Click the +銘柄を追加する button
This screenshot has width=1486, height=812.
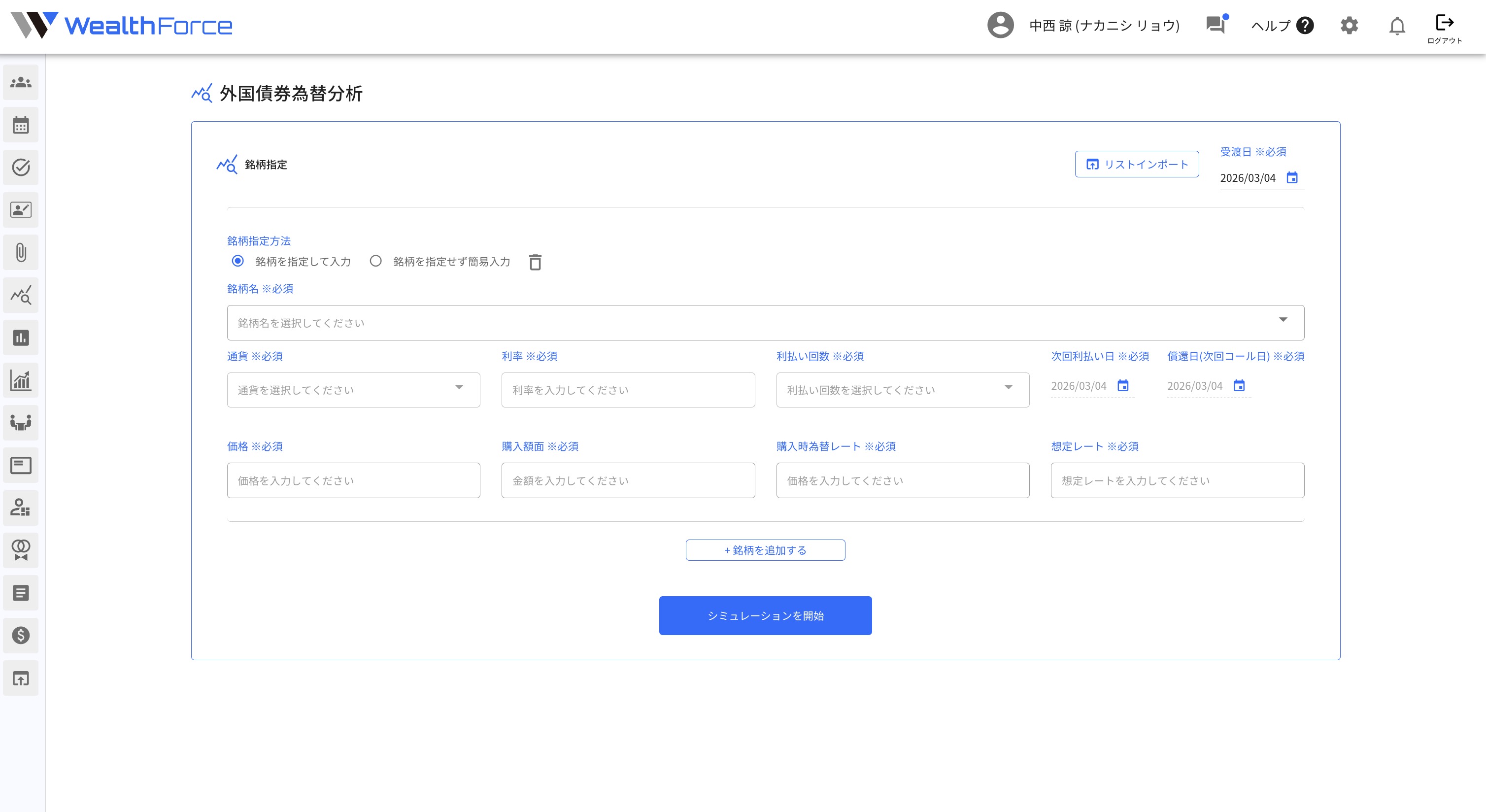765,549
